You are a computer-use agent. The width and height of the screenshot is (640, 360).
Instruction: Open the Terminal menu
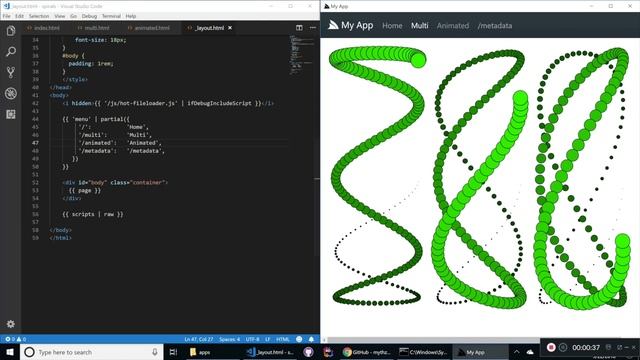coord(111,16)
